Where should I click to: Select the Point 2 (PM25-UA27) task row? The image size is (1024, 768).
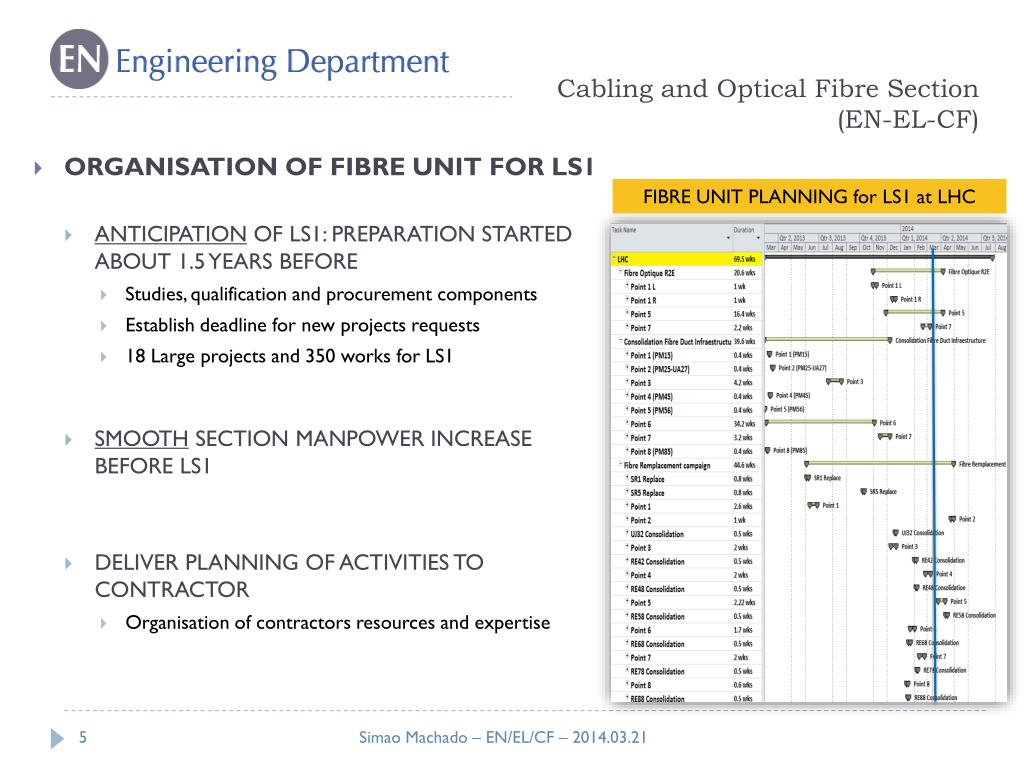(686, 369)
